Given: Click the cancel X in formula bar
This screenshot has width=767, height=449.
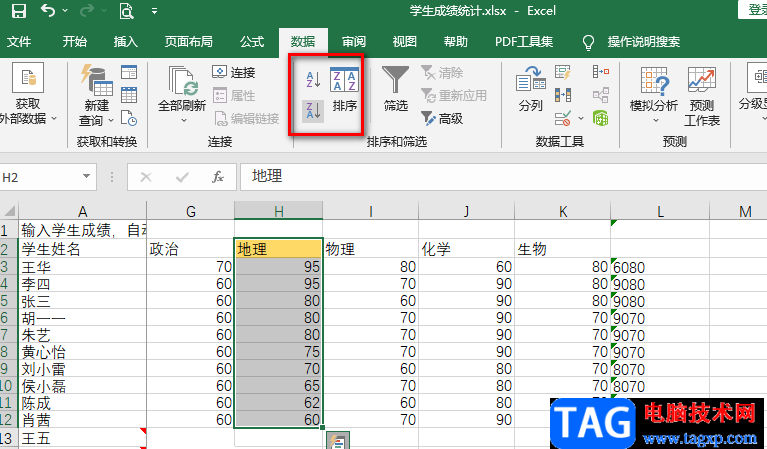Looking at the screenshot, I should click(146, 177).
